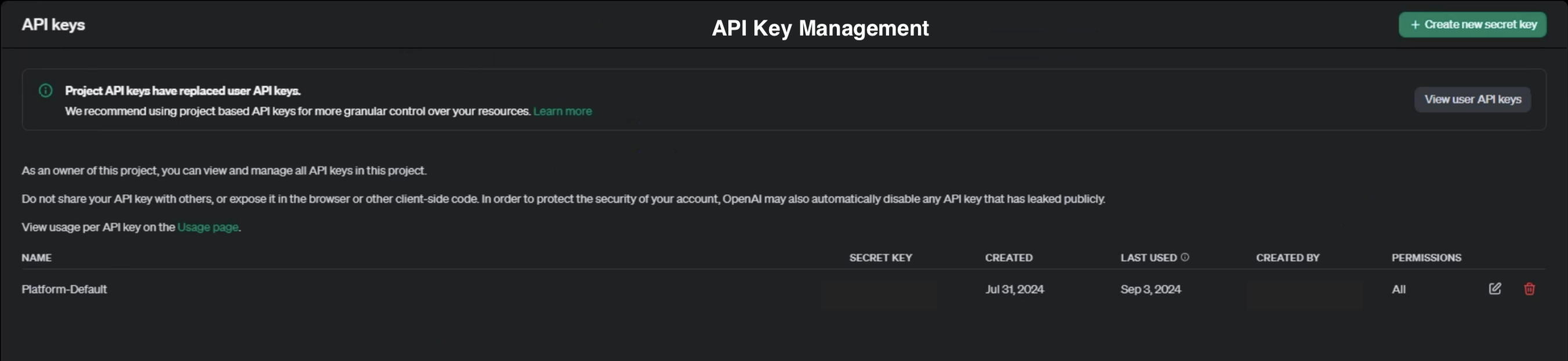The width and height of the screenshot is (1568, 361).
Task: Edit the Platform-Default key name with pencil icon
Action: point(1495,289)
